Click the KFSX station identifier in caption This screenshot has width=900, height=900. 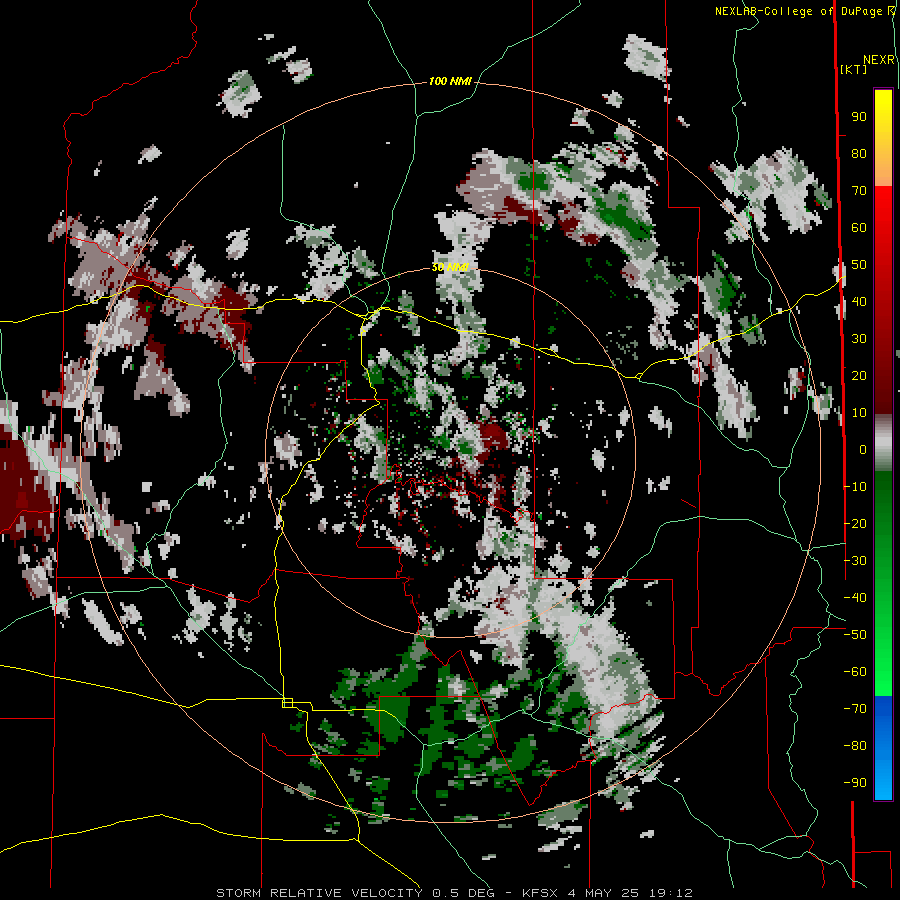540,893
